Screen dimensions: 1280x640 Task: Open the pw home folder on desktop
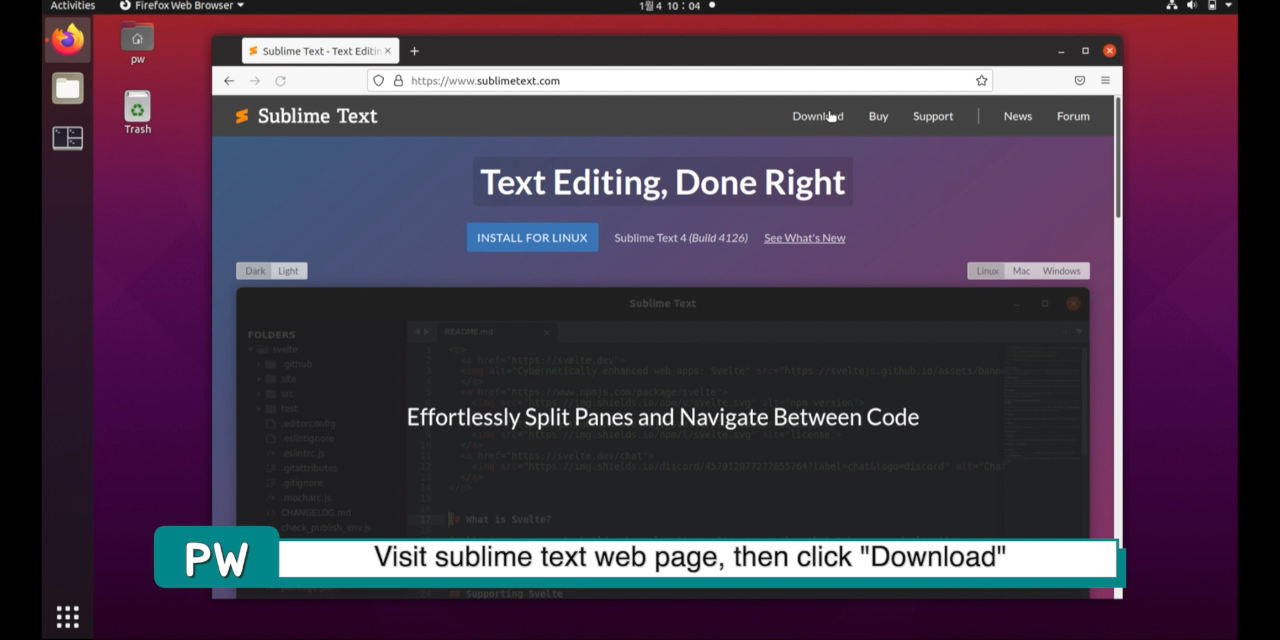137,44
